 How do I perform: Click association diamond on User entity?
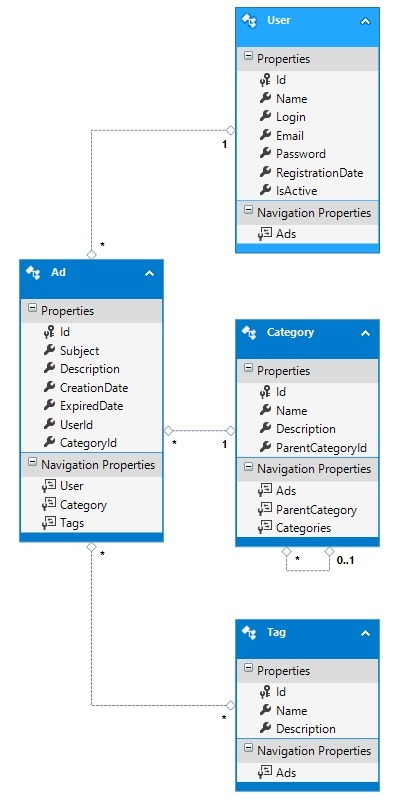click(x=231, y=130)
